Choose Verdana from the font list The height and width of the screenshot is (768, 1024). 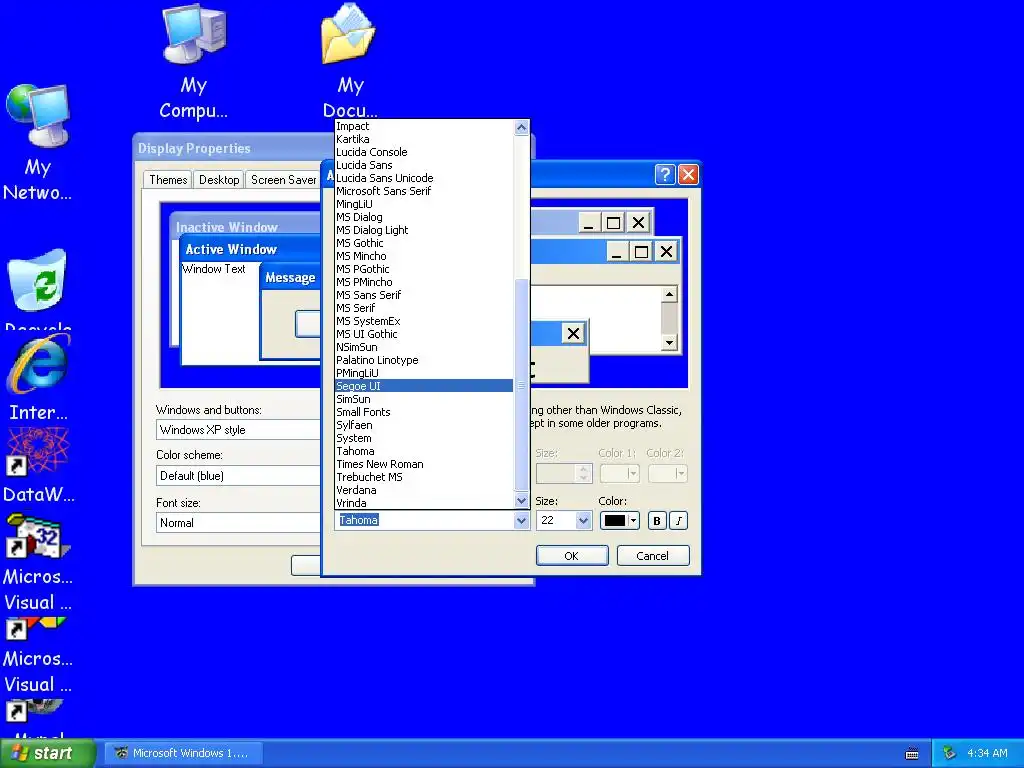[x=424, y=490]
